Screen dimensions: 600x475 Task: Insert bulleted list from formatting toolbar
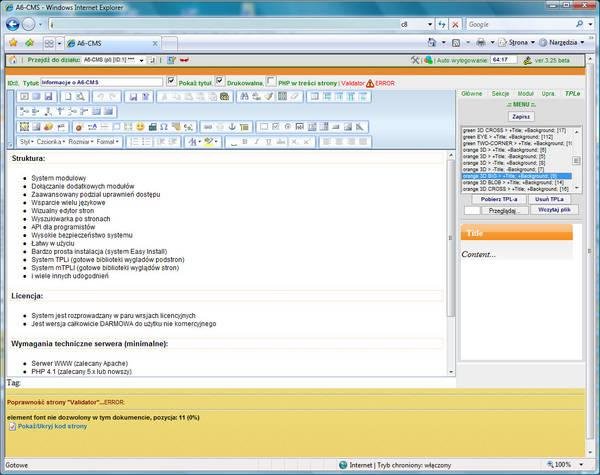(147, 142)
